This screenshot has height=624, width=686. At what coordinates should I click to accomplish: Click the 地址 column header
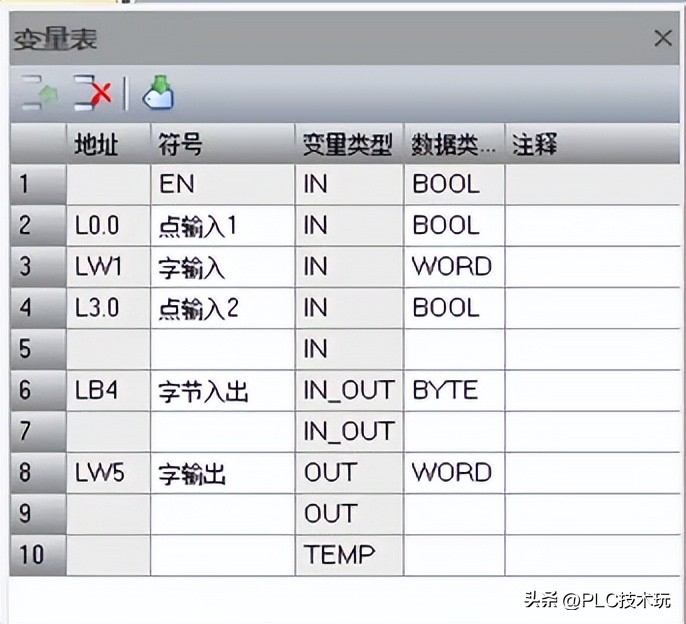[x=108, y=144]
